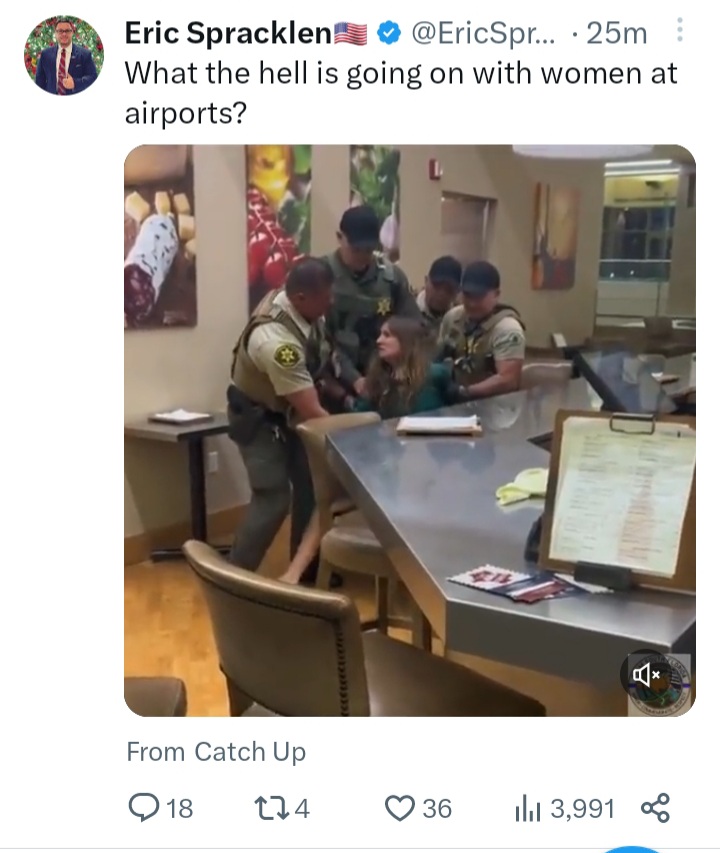The height and width of the screenshot is (853, 720).
Task: Click the 3,991 views count
Action: [x=582, y=808]
